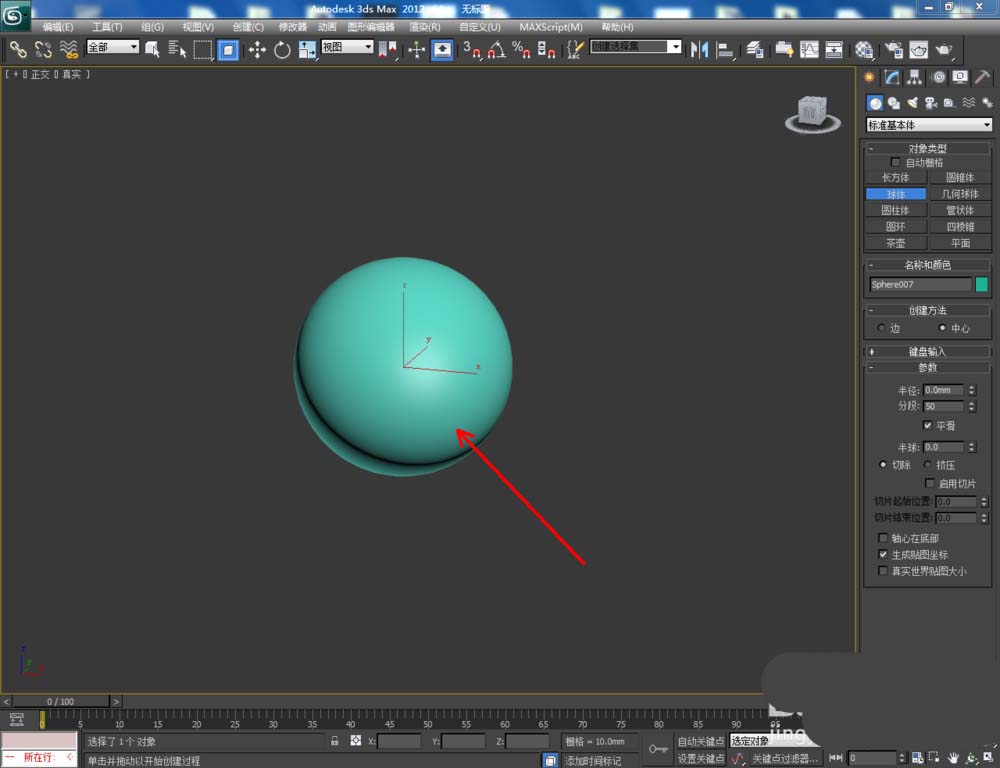Enable the 自动栅格 checkbox
The height and width of the screenshot is (768, 1000).
click(895, 162)
